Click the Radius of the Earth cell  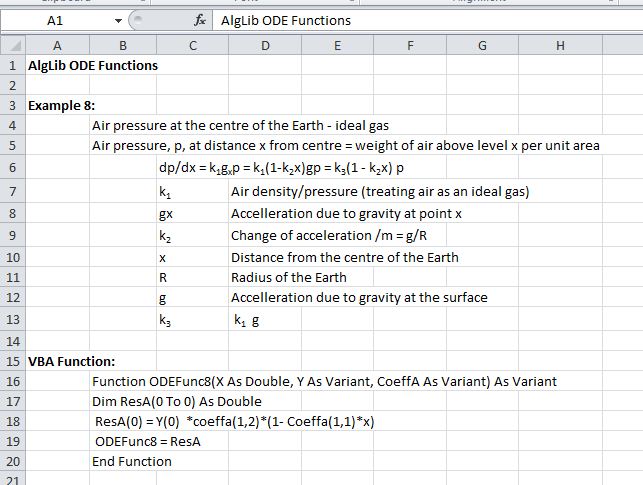click(264, 277)
